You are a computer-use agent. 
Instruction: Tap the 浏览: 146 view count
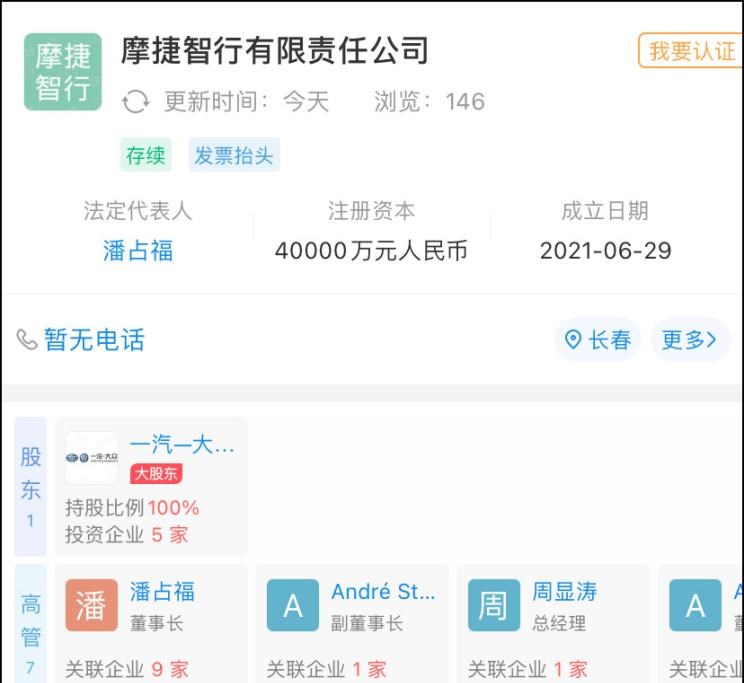429,102
